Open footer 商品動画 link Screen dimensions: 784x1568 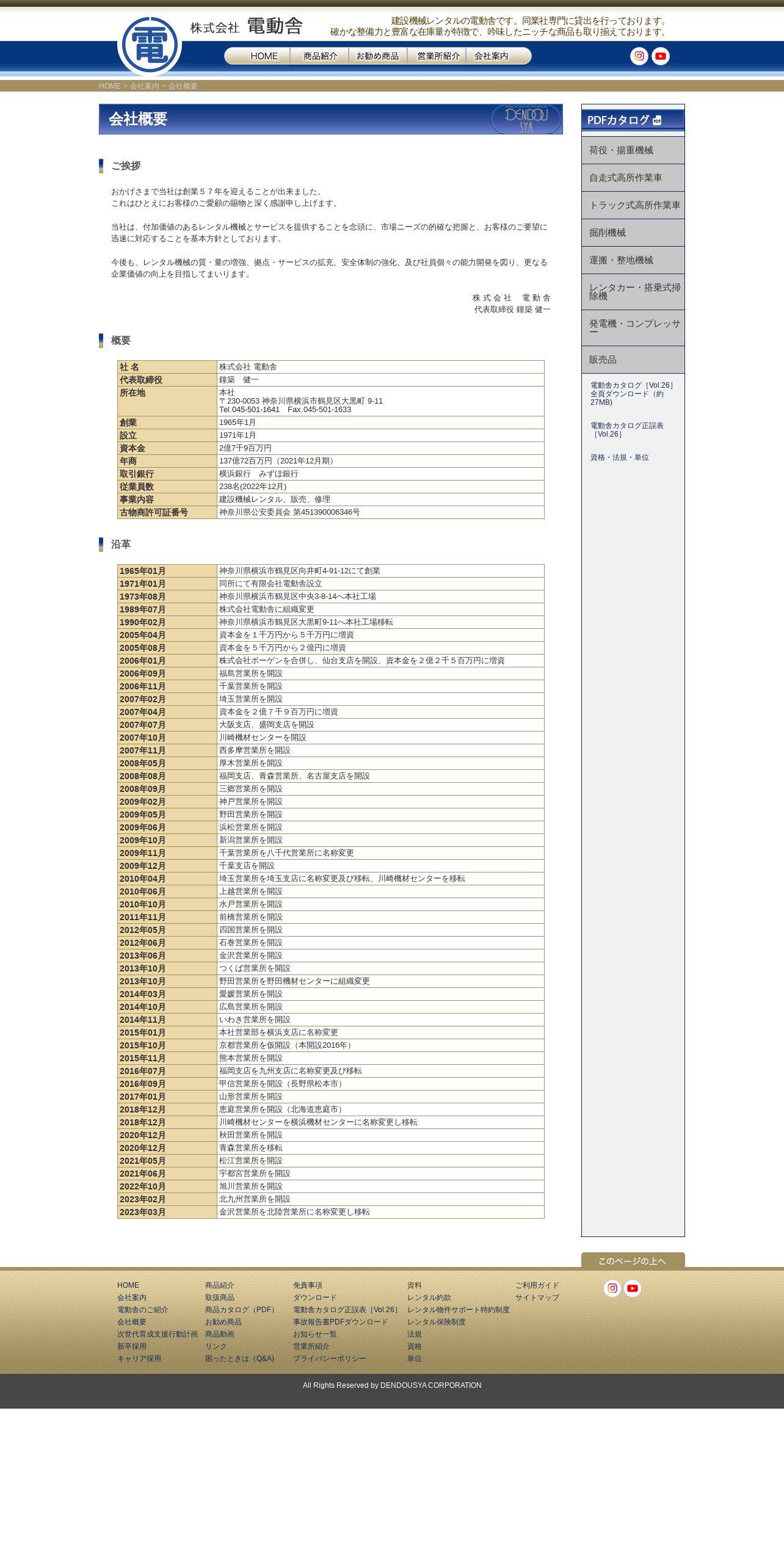coord(220,1334)
